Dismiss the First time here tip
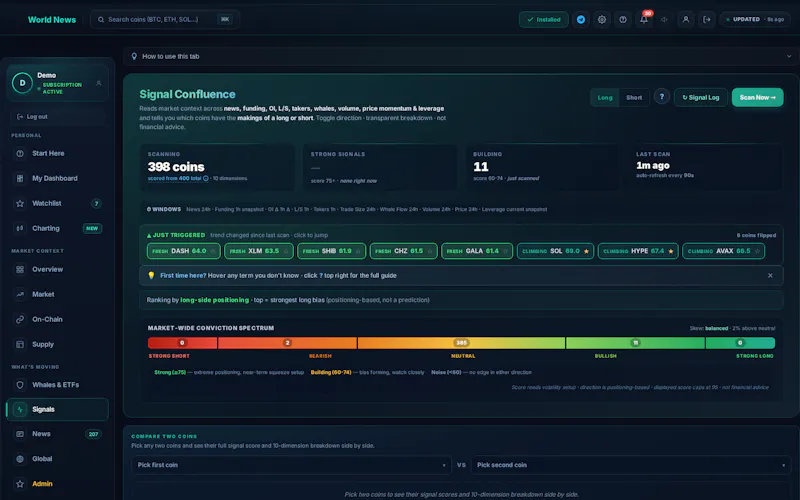The image size is (800, 500). (x=770, y=276)
